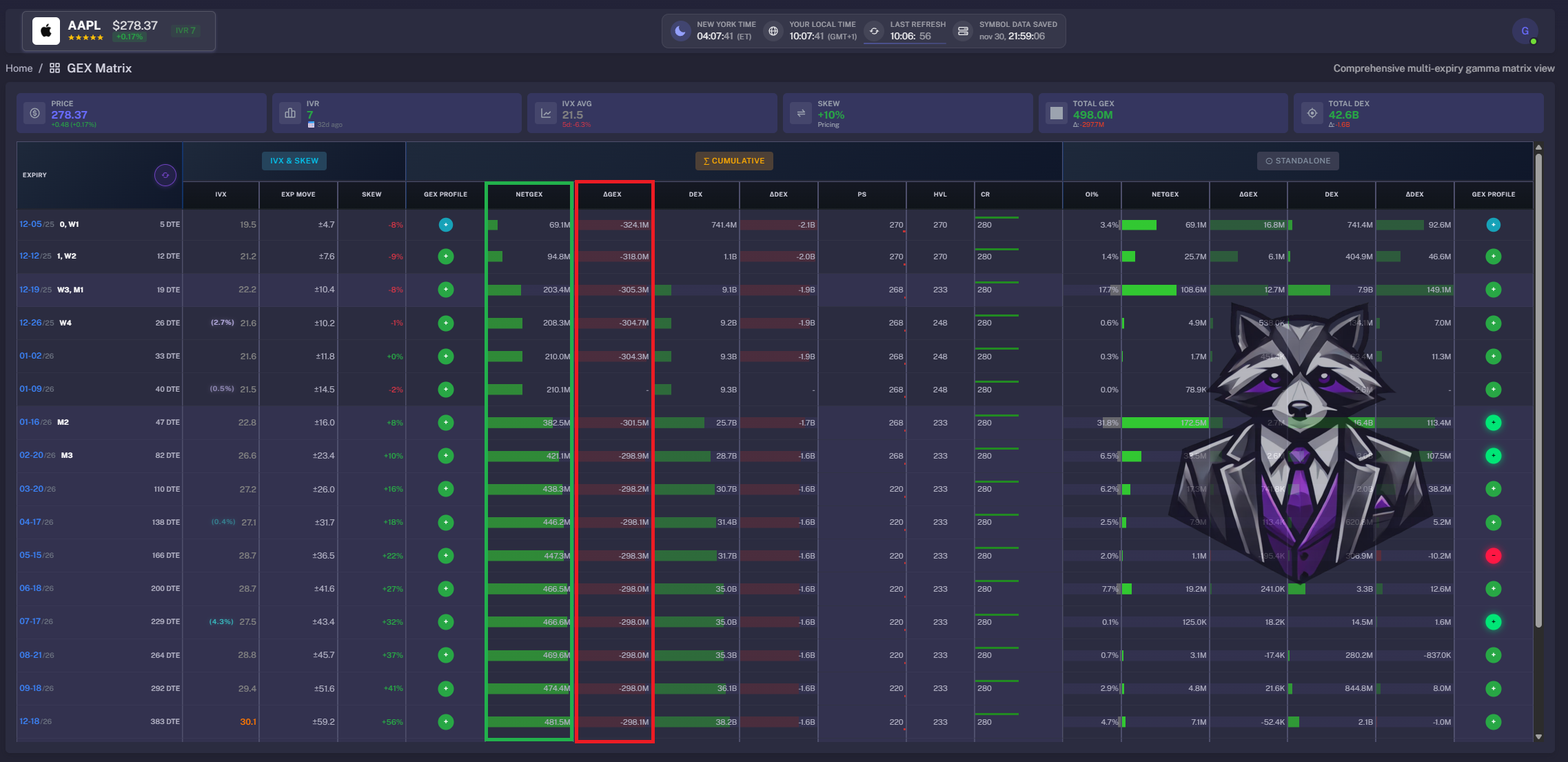The width and height of the screenshot is (1568, 762).
Task: Click the purple circular icon in Expiry header
Action: [x=165, y=175]
